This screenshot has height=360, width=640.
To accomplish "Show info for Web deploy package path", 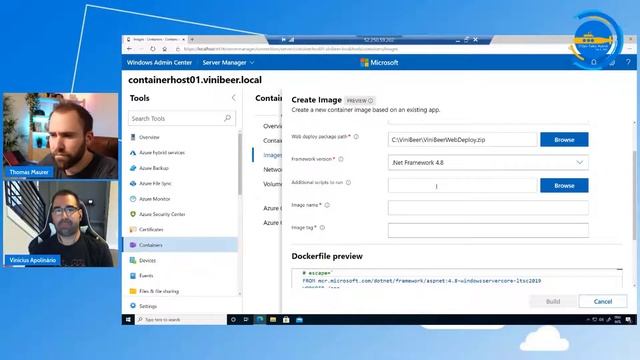I will coord(356,137).
